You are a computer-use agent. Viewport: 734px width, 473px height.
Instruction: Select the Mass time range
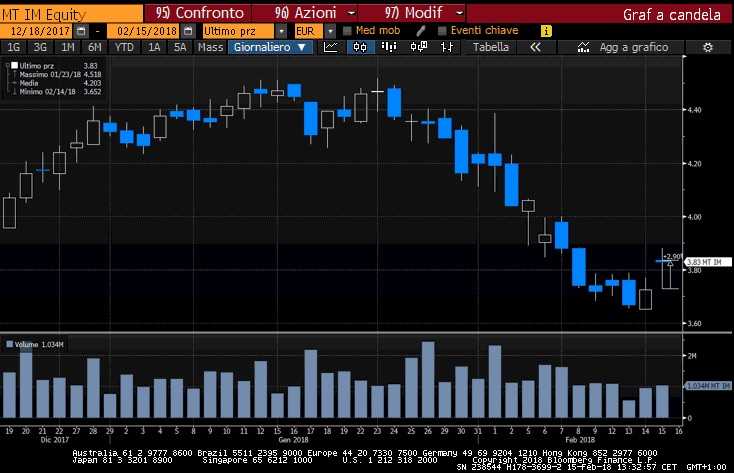point(210,47)
